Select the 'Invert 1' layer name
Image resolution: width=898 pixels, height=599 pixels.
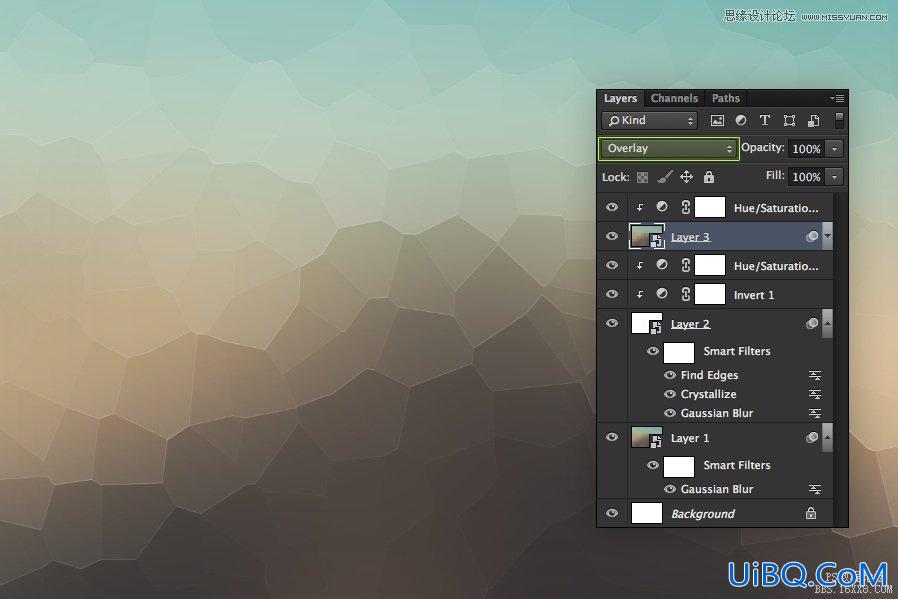pos(754,295)
